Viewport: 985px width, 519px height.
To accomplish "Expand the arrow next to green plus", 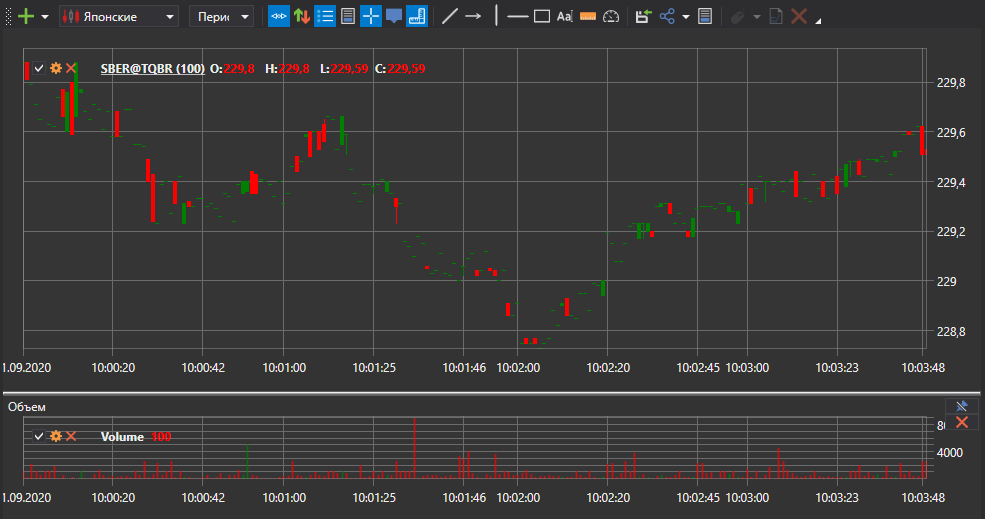I will (45, 17).
